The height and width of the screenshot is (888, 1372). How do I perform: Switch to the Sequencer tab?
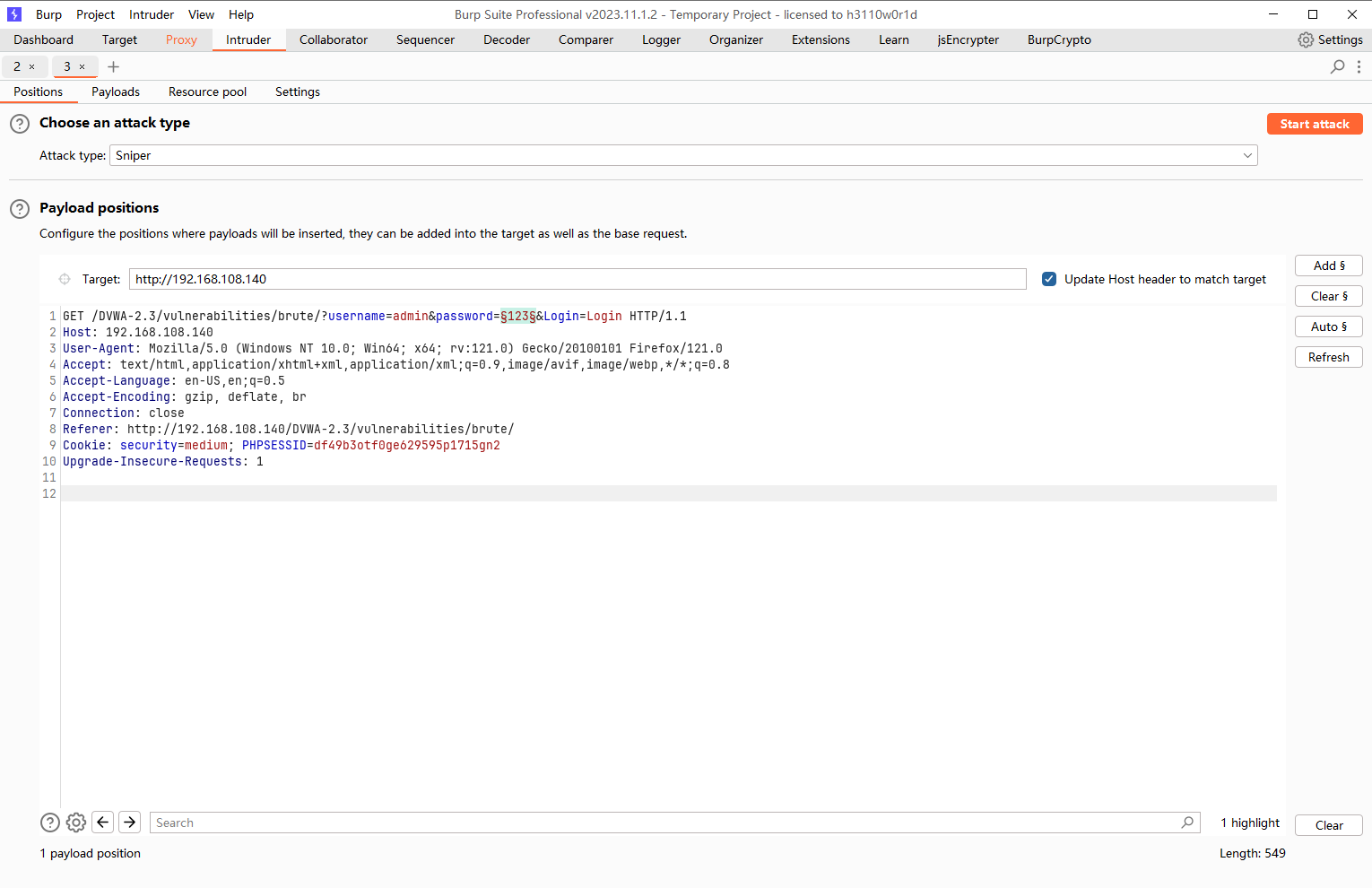pyautogui.click(x=425, y=39)
